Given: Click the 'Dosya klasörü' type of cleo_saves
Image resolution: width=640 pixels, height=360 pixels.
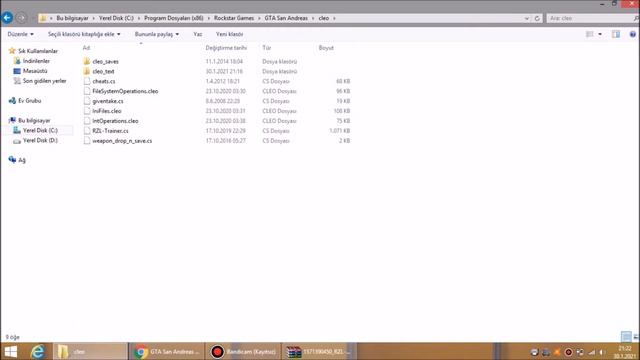Looking at the screenshot, I should click(280, 61).
